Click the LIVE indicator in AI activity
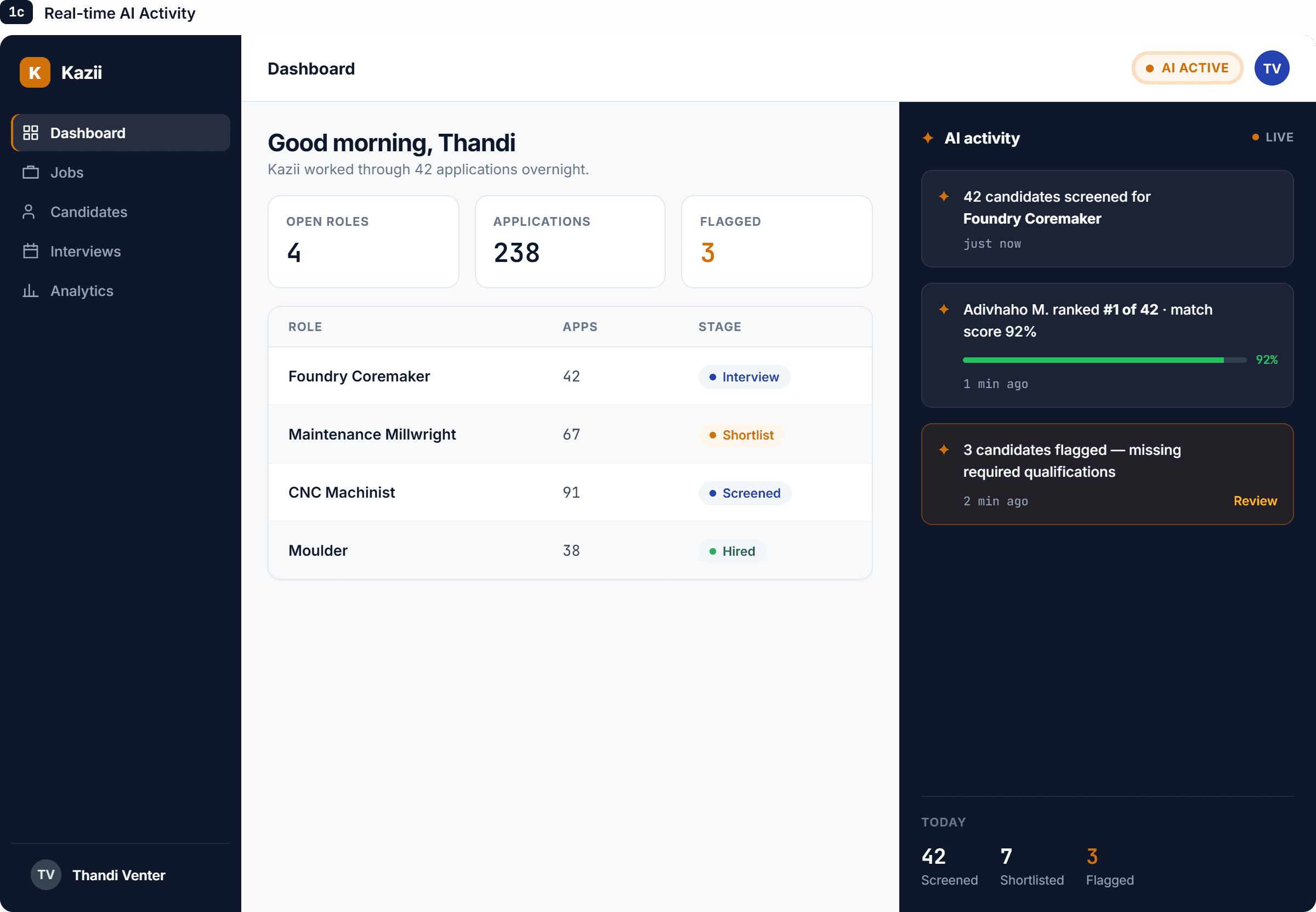This screenshot has width=1316, height=912. (1273, 137)
